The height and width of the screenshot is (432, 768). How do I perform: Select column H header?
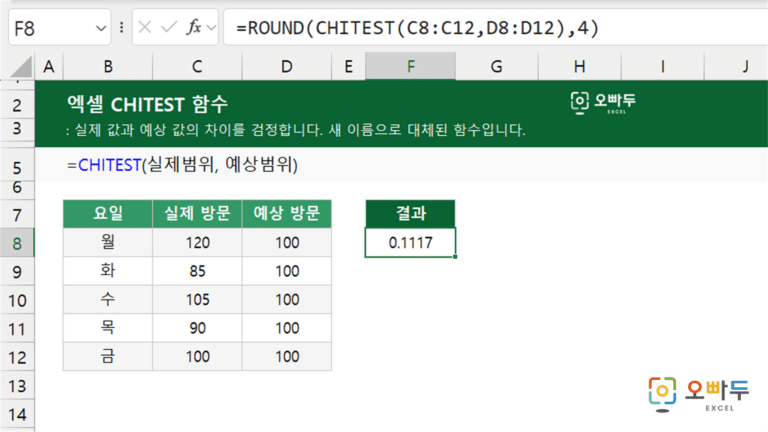pos(579,66)
